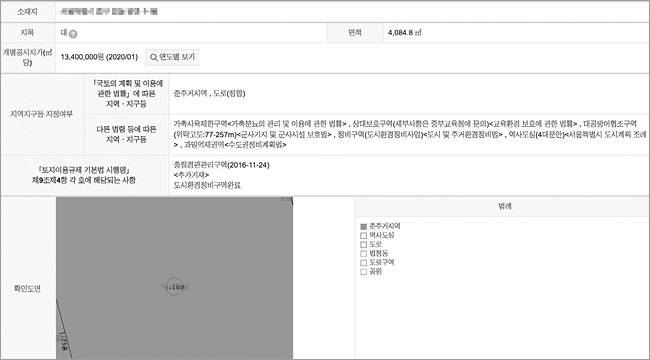Viewport: 650px width, 360px height.
Task: Click the 국토의 계획 및 이용에 관한 법률 label
Action: pos(127,94)
